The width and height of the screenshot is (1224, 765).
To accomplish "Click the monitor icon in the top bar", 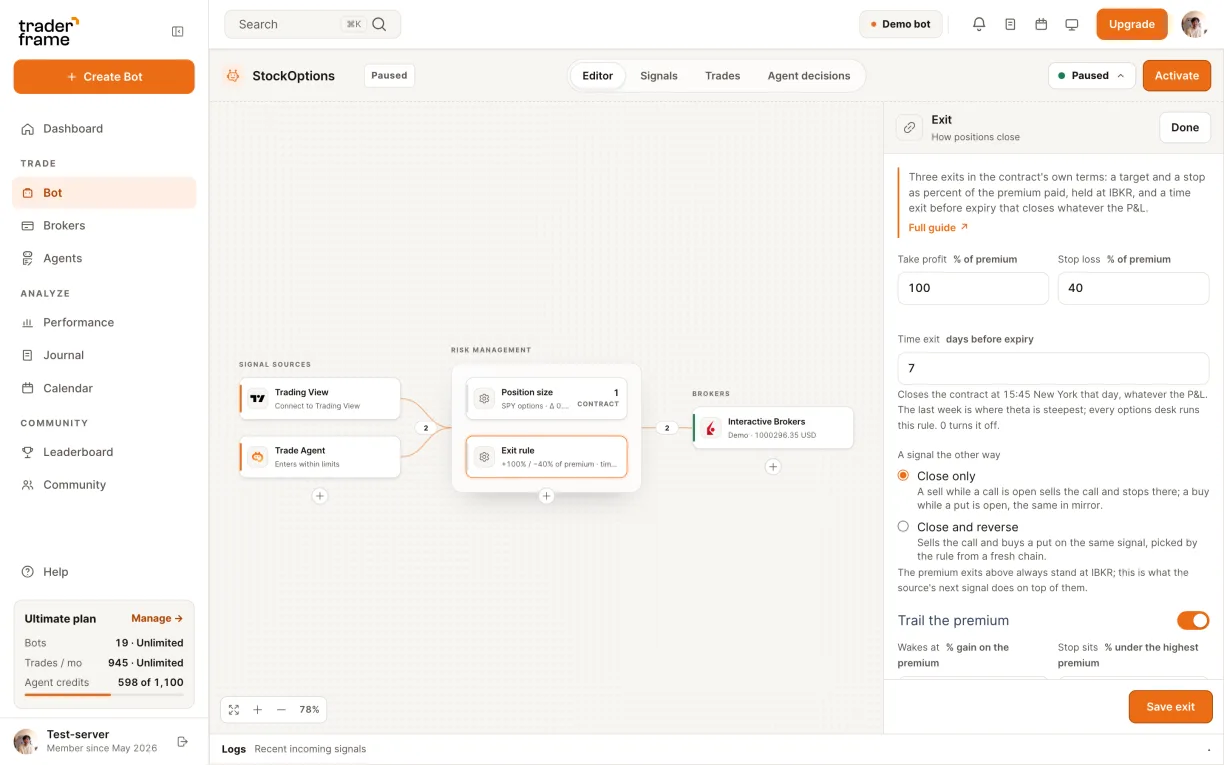I will click(x=1072, y=24).
